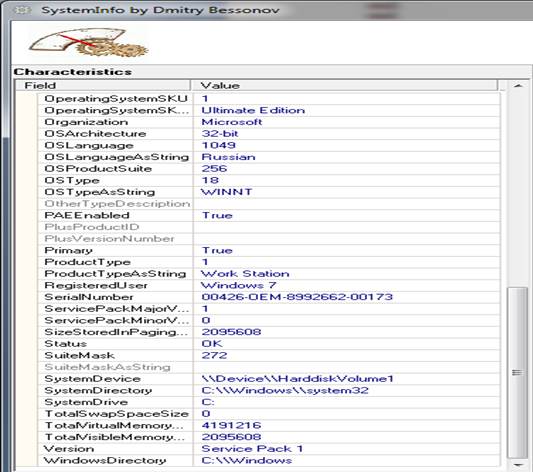Select the Version field
Viewport: 533px width, 472px height.
coord(69,449)
